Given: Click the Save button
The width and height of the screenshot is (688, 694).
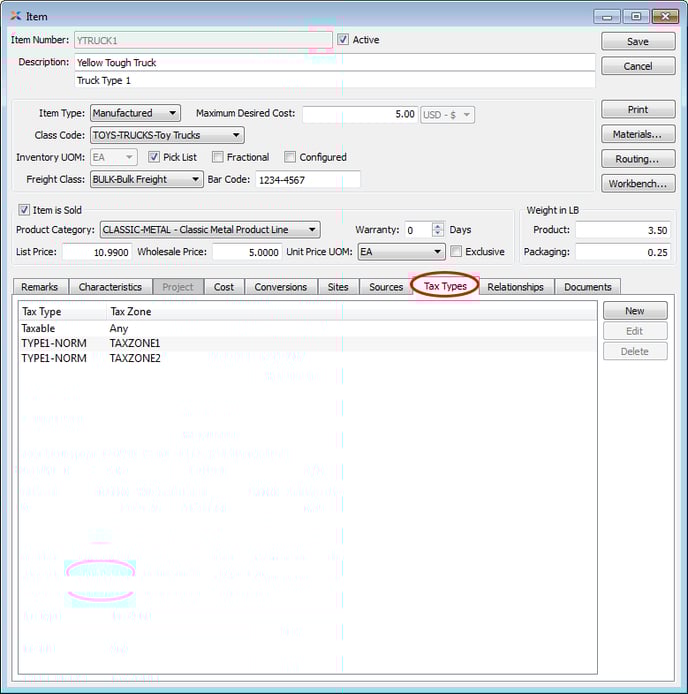Looking at the screenshot, I should click(x=637, y=41).
